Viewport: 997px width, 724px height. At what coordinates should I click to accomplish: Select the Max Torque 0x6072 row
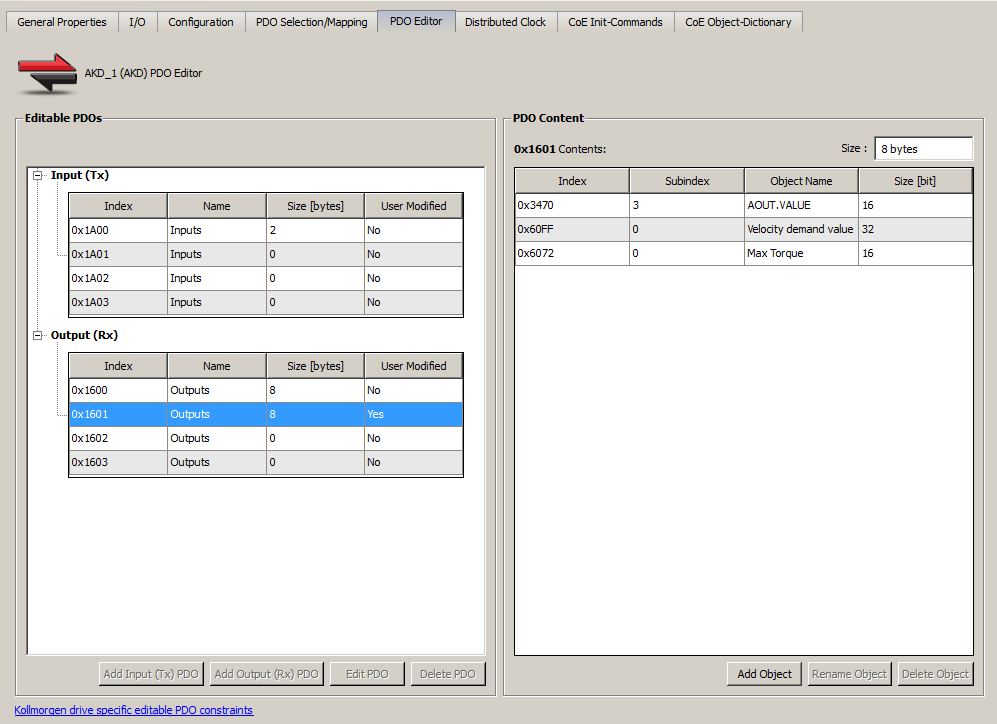[743, 253]
